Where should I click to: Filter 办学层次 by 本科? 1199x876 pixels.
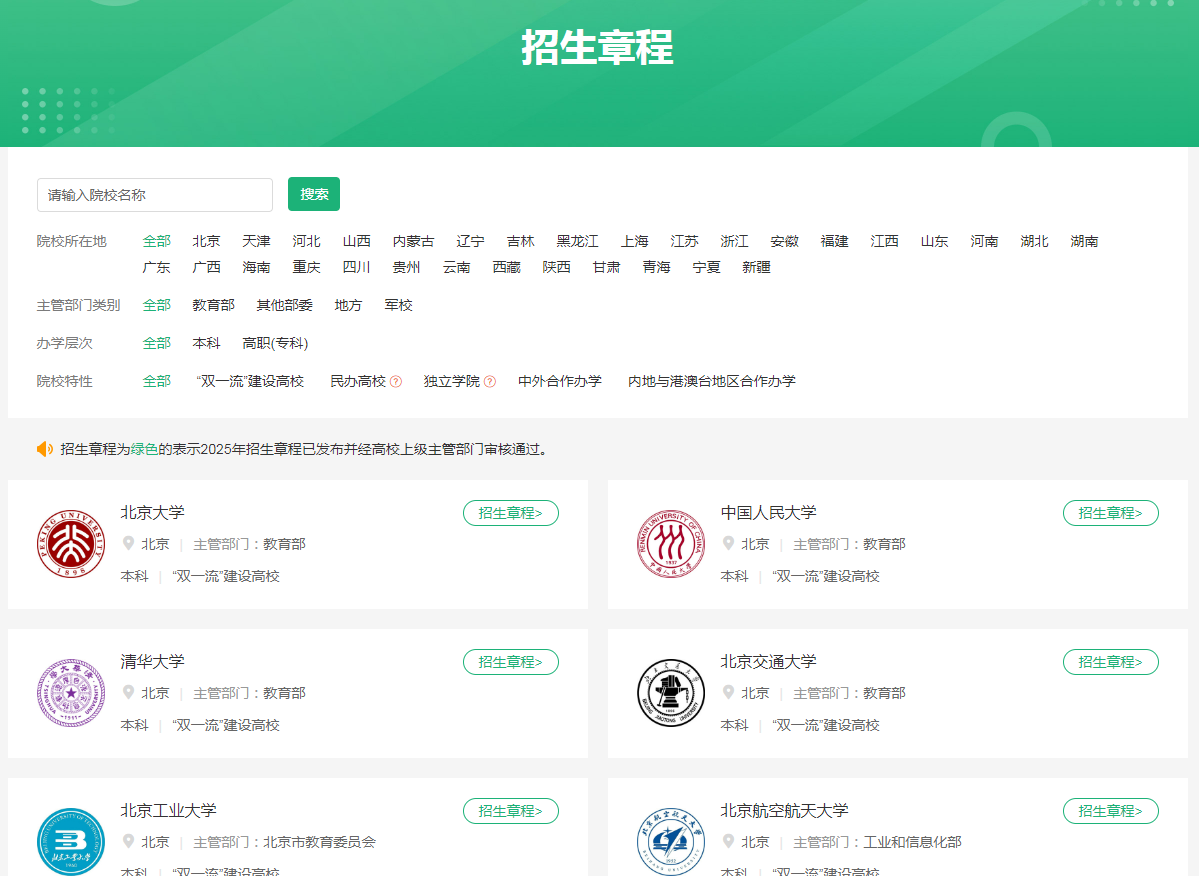pyautogui.click(x=206, y=343)
